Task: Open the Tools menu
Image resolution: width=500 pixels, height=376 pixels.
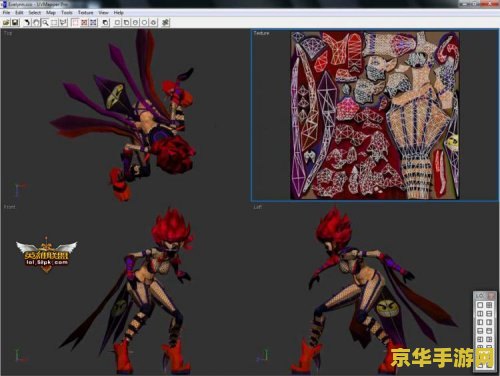Action: [67, 13]
